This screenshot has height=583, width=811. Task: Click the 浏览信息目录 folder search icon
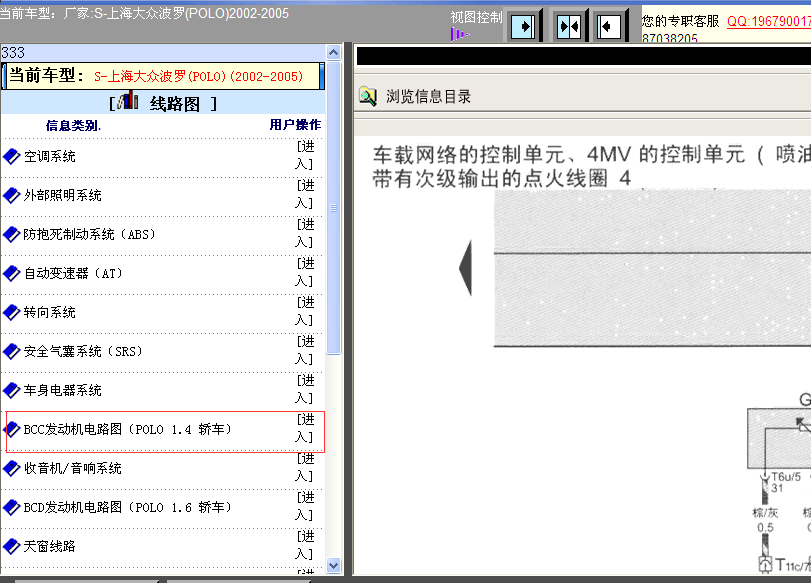[368, 96]
